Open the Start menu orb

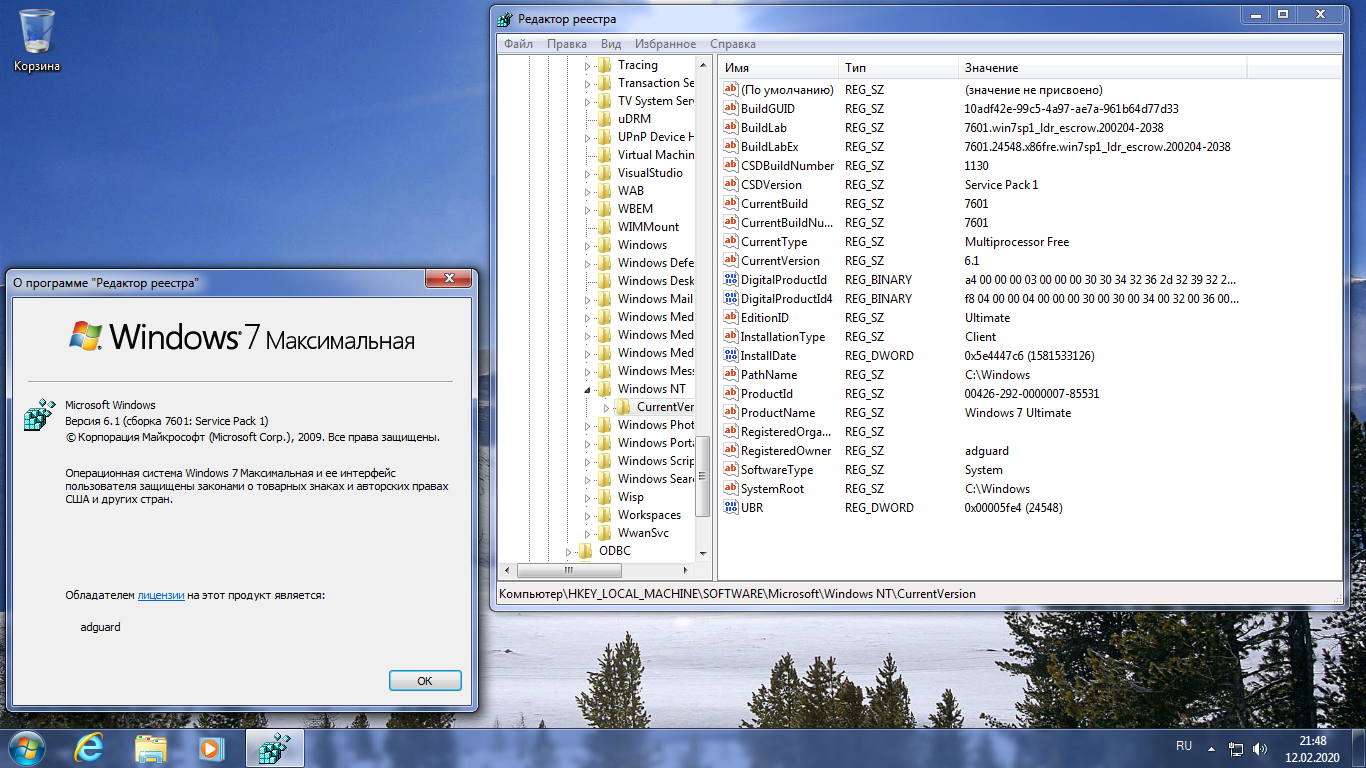point(27,747)
